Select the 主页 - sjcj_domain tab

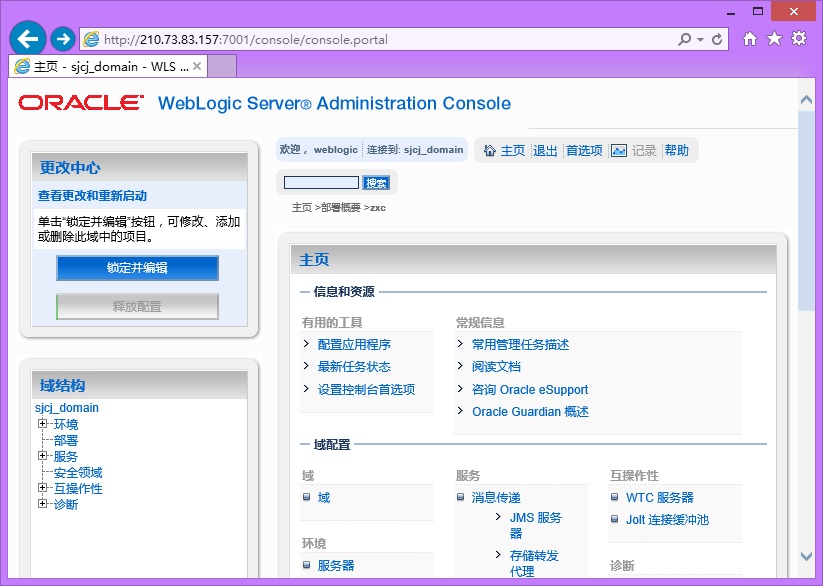108,67
